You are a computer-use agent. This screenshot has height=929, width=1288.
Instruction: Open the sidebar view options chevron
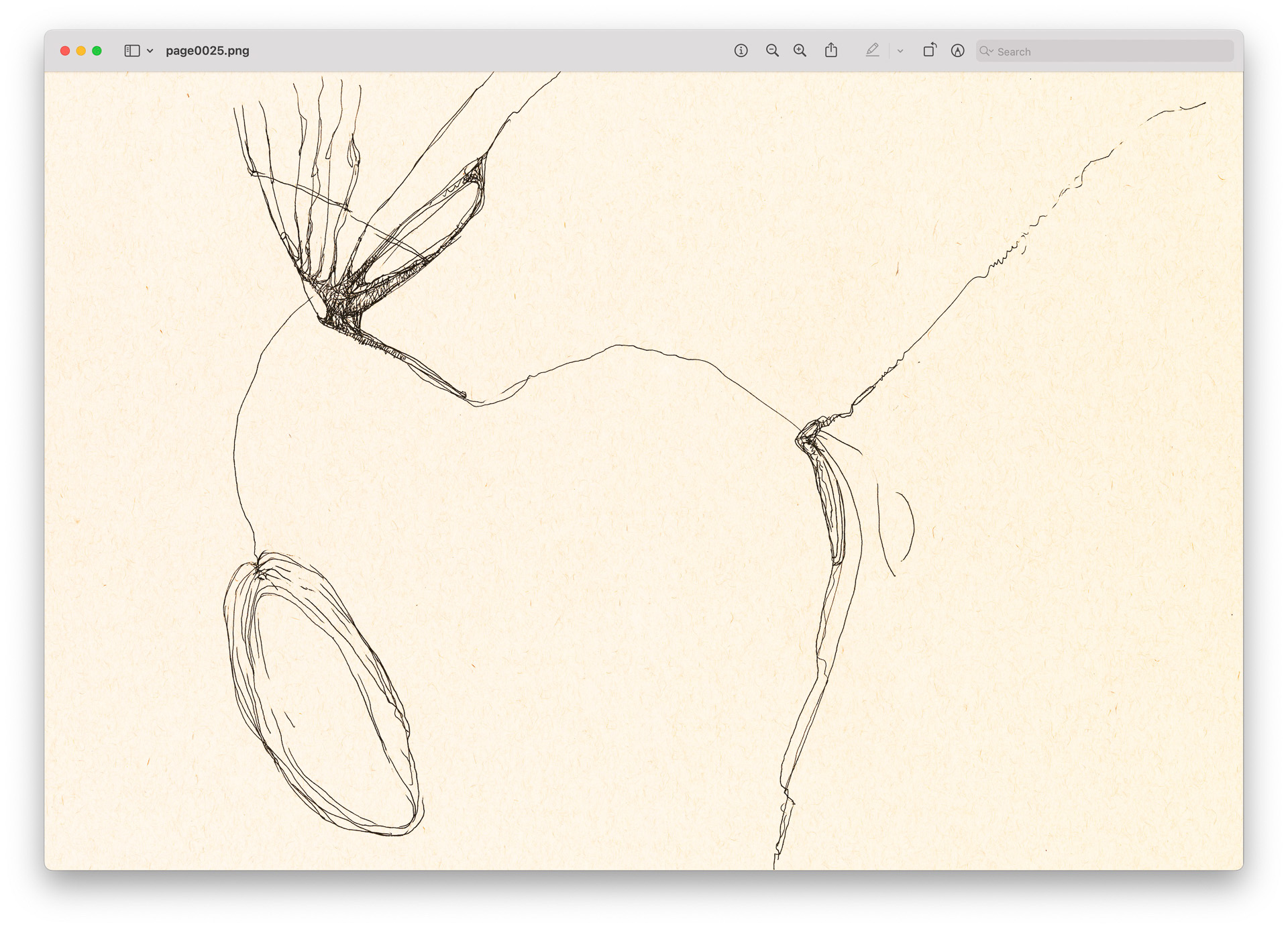point(148,50)
